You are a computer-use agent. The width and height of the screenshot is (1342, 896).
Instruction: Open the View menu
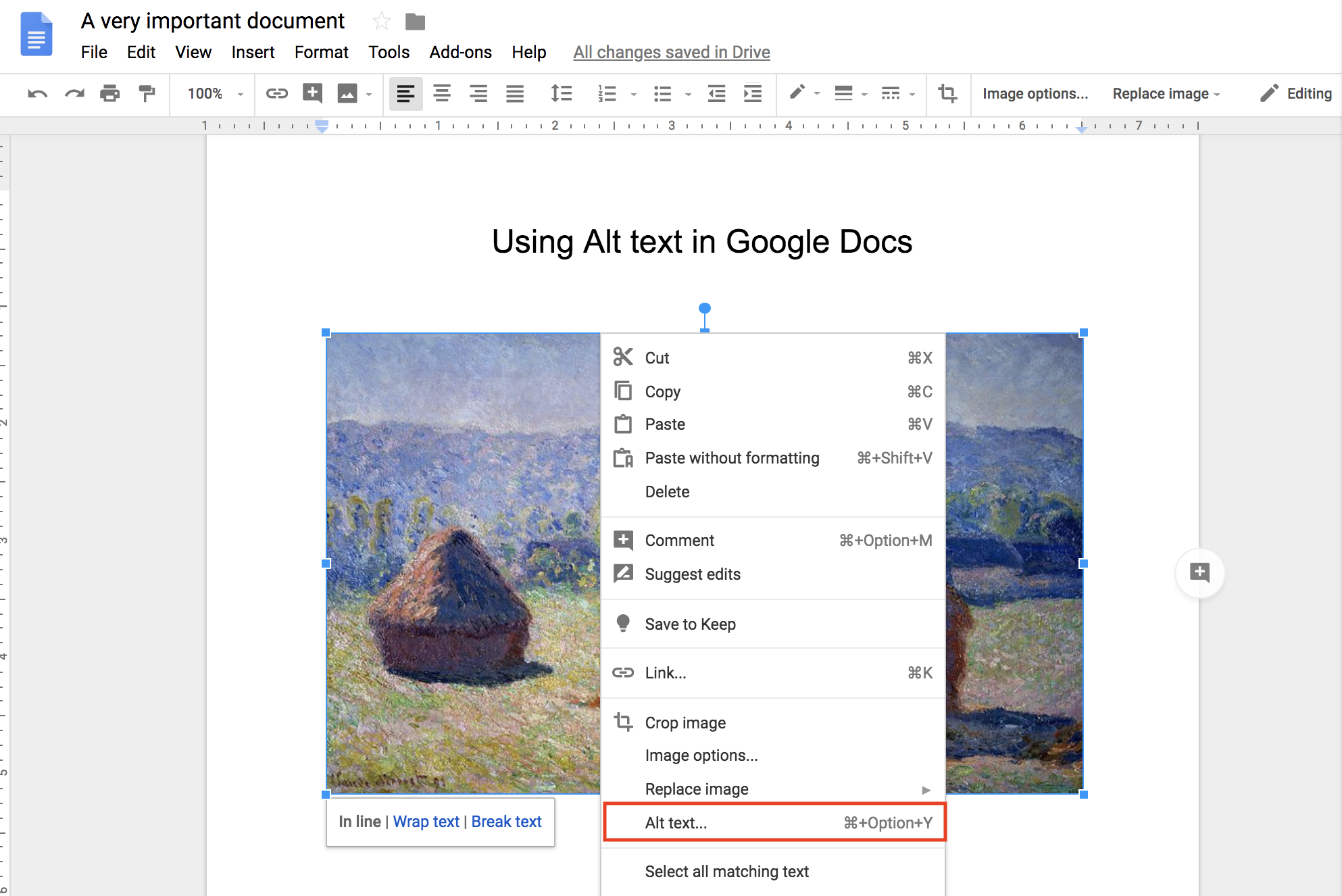193,52
